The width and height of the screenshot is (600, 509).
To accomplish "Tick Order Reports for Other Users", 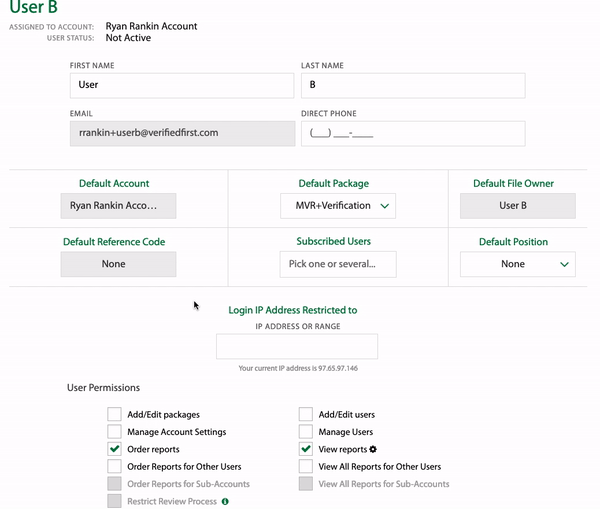I will 114,466.
